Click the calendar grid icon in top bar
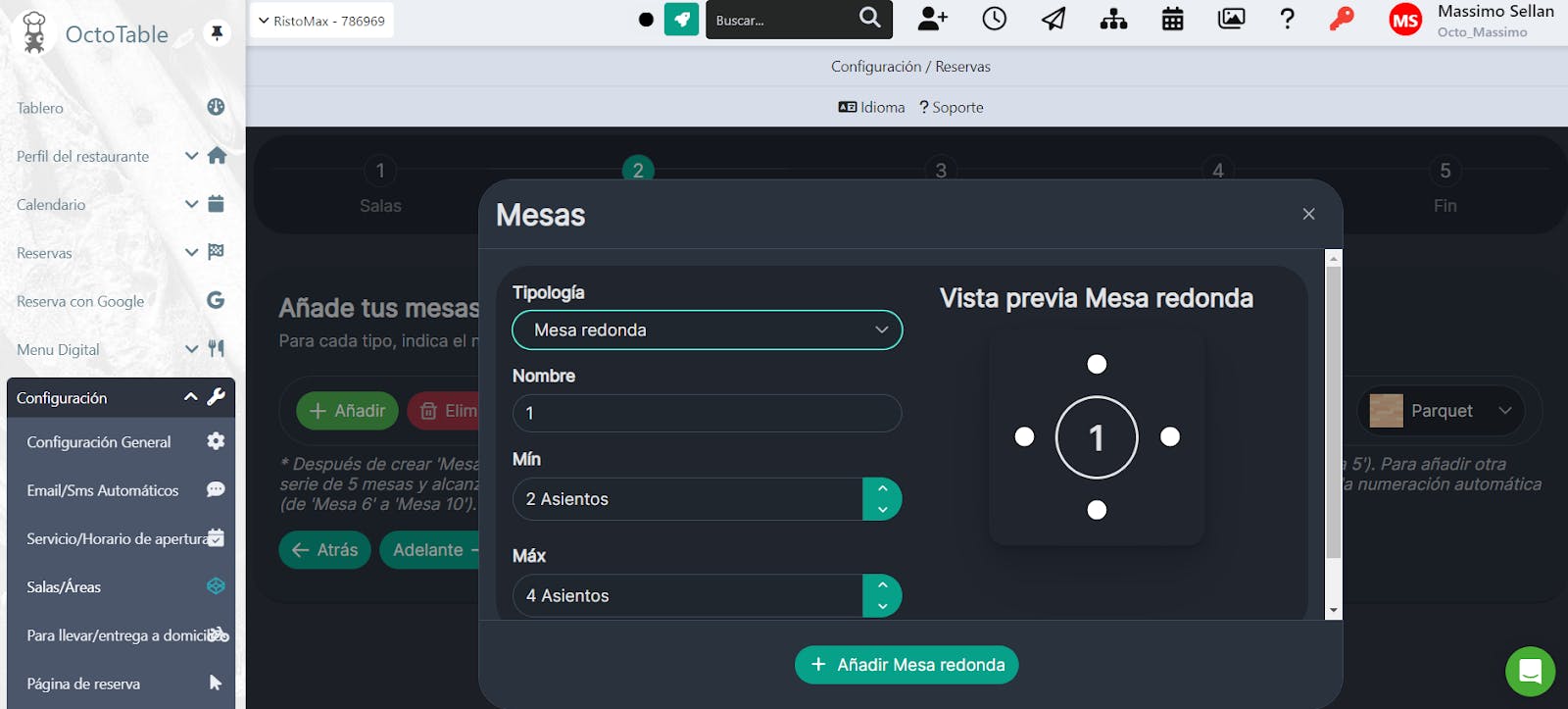 click(x=1172, y=19)
